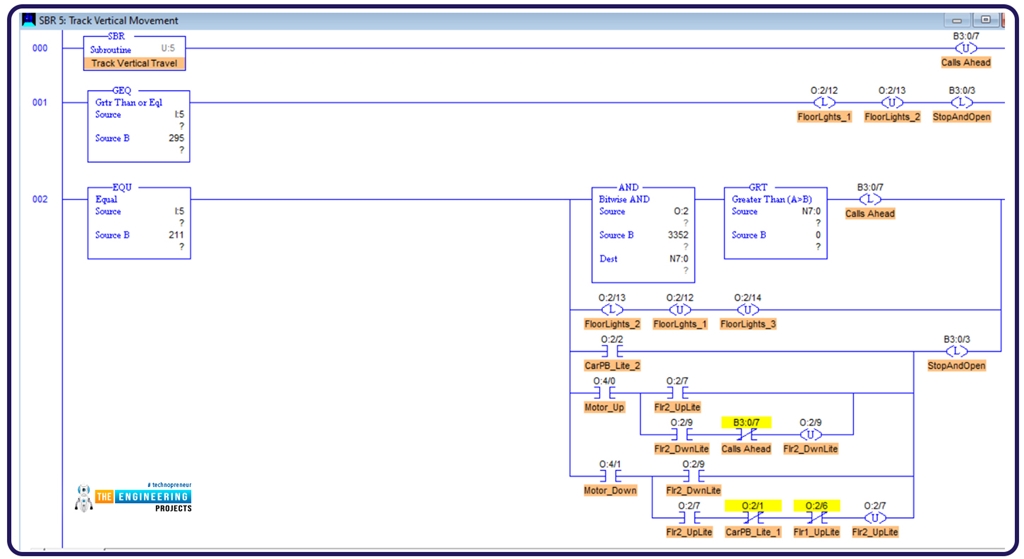Select the Calls Ahead unlatch coil in rung 000
The width and height of the screenshot is (1024, 559).
click(x=965, y=49)
